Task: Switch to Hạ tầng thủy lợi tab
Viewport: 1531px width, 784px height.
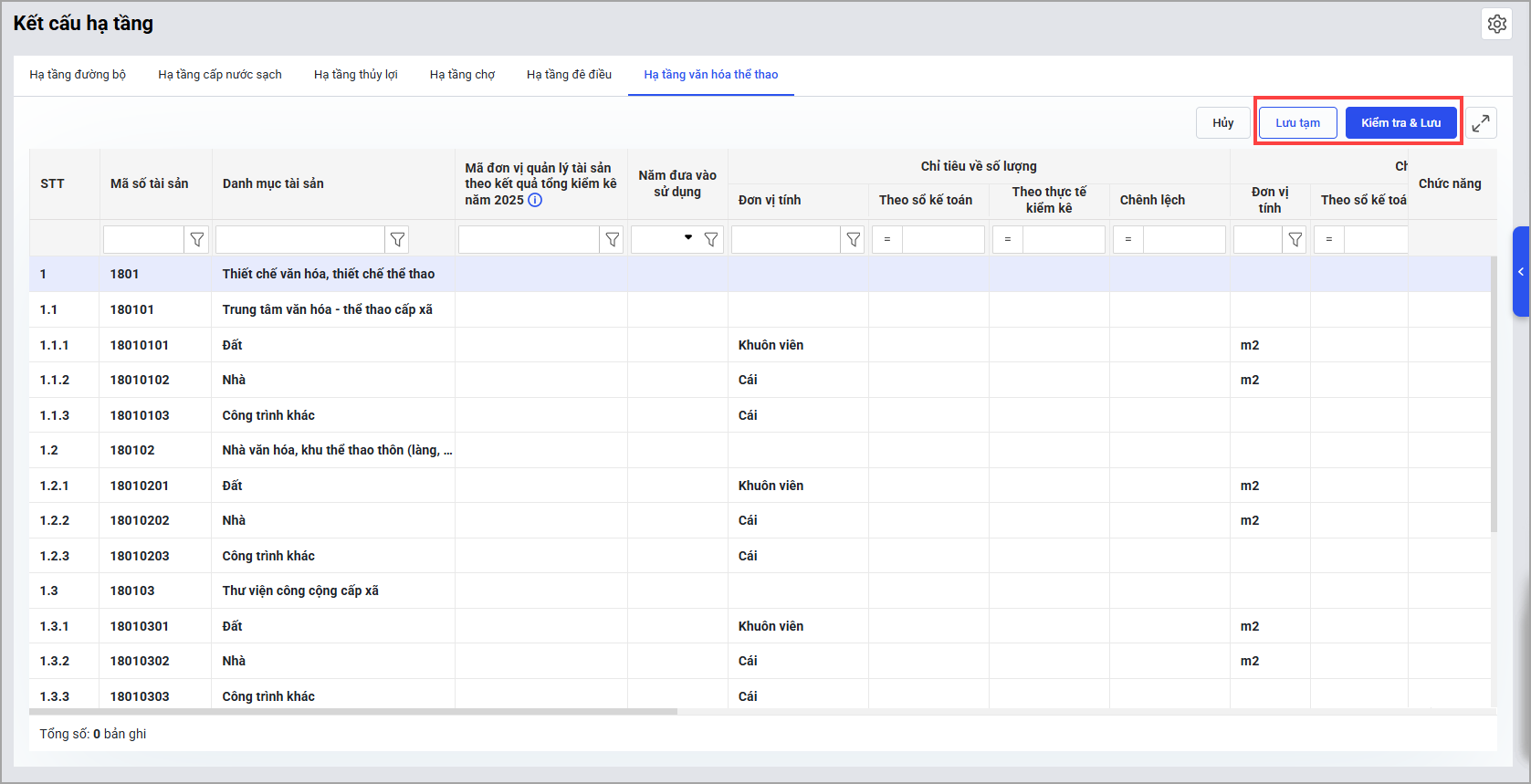Action: point(355,75)
